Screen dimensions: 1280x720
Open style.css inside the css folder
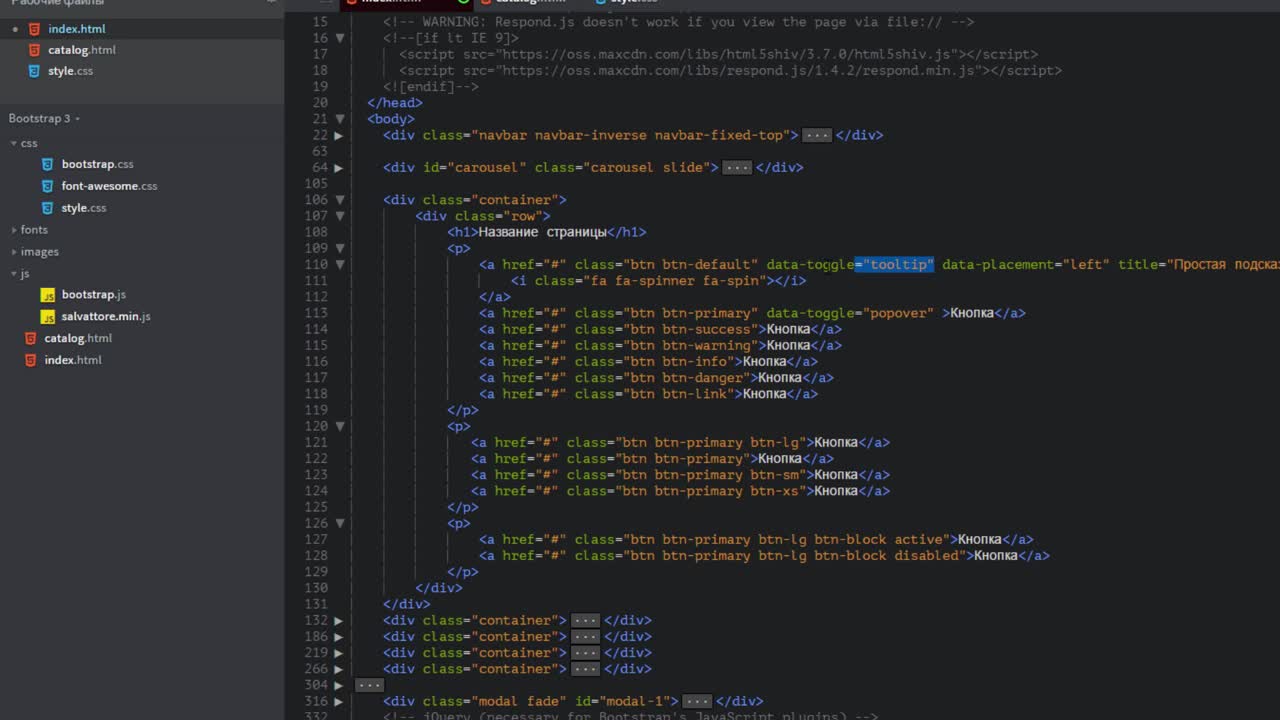[84, 208]
